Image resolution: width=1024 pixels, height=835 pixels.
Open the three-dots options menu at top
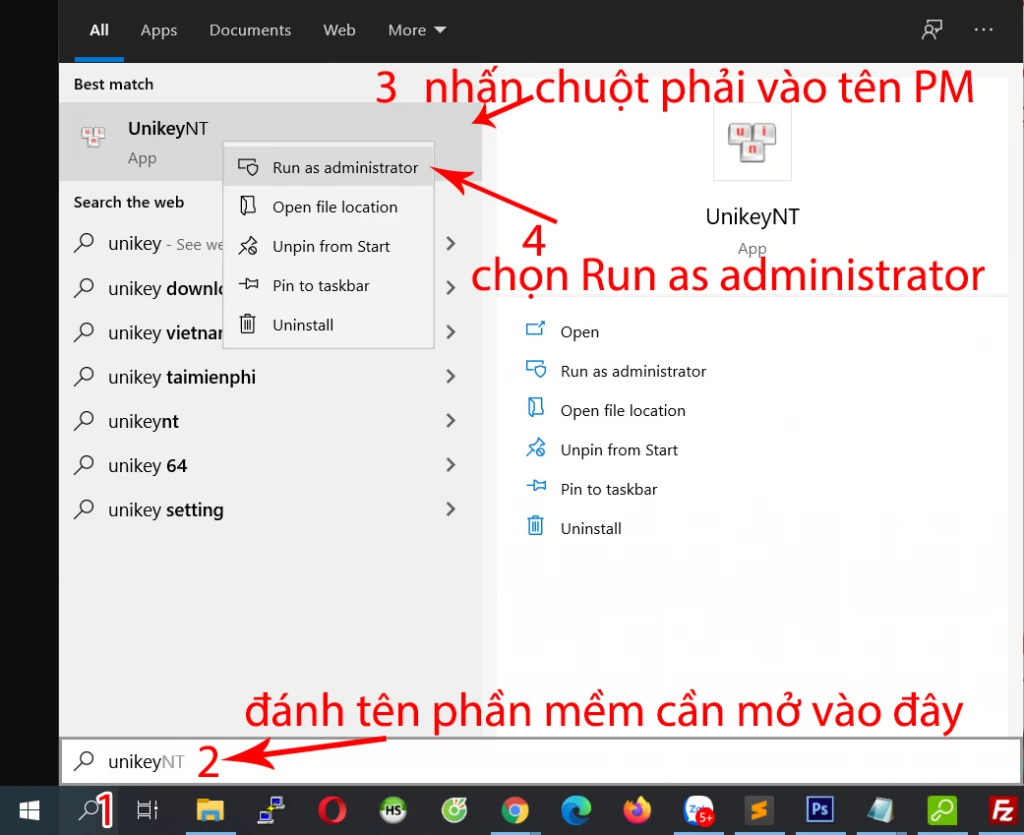coord(983,30)
